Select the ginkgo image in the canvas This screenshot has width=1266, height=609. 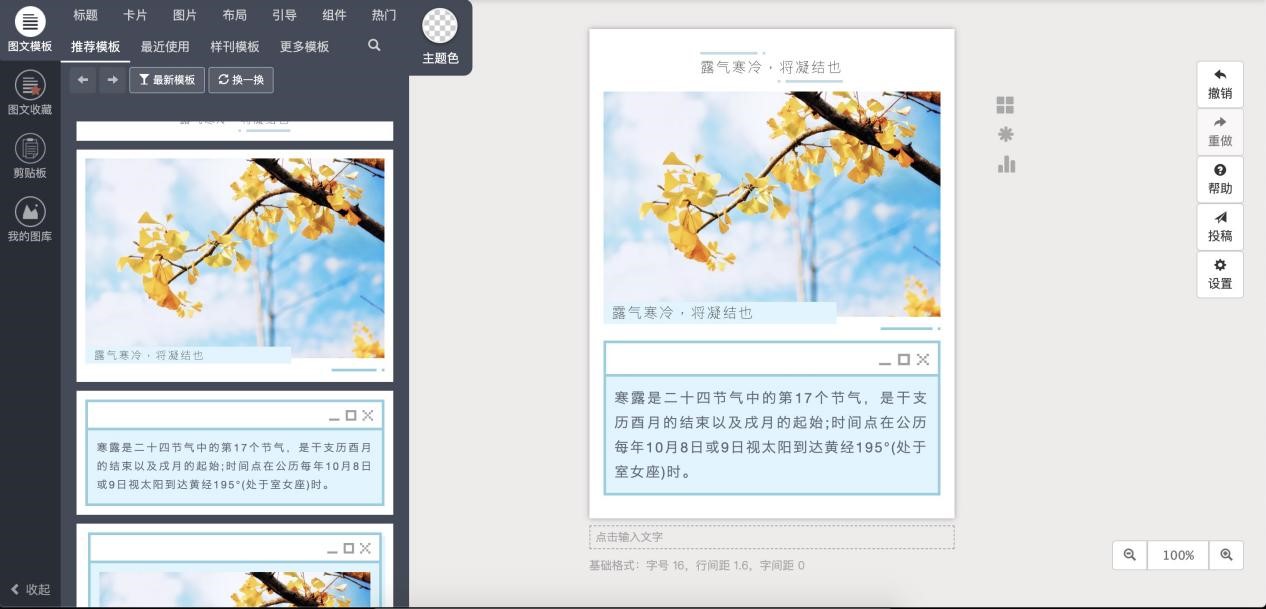[772, 204]
